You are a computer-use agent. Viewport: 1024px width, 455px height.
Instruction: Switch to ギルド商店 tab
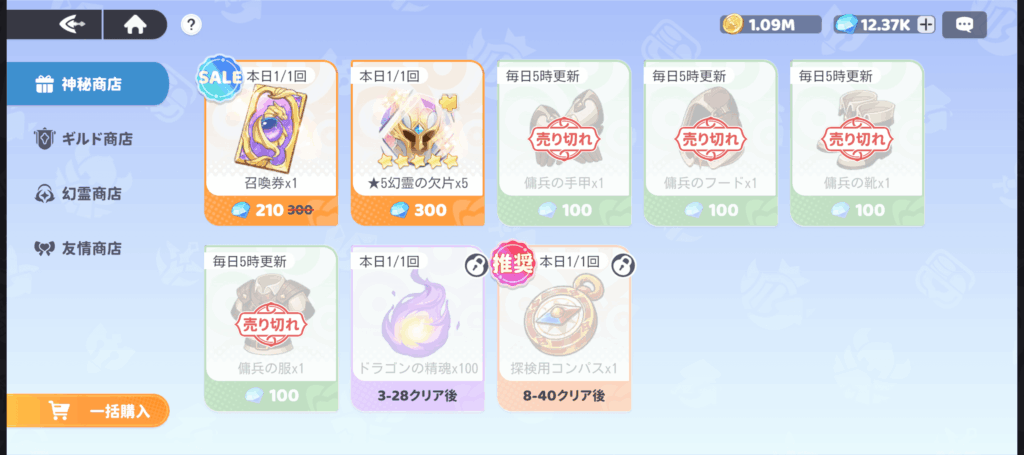(x=84, y=138)
